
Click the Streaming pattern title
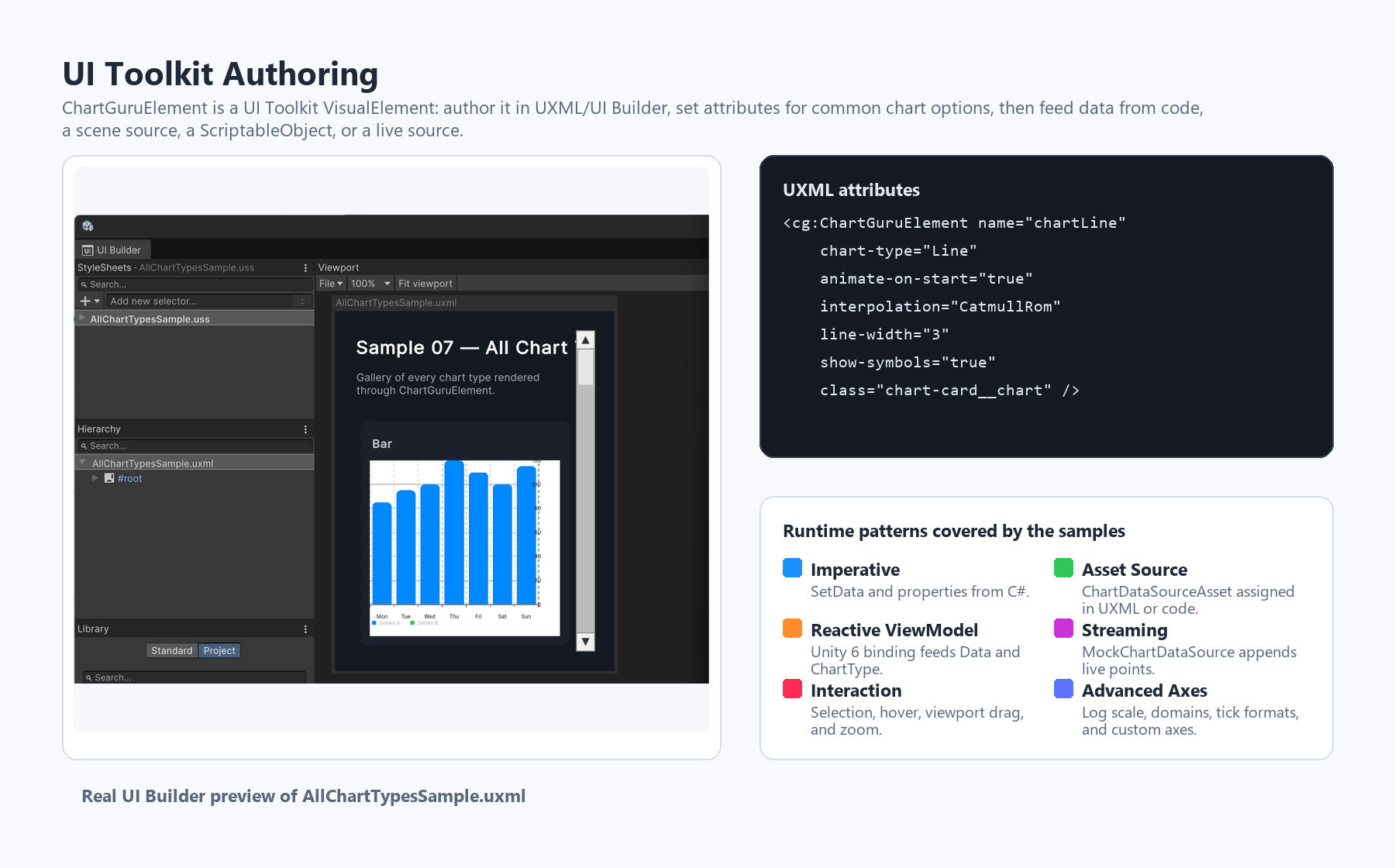tap(1125, 630)
